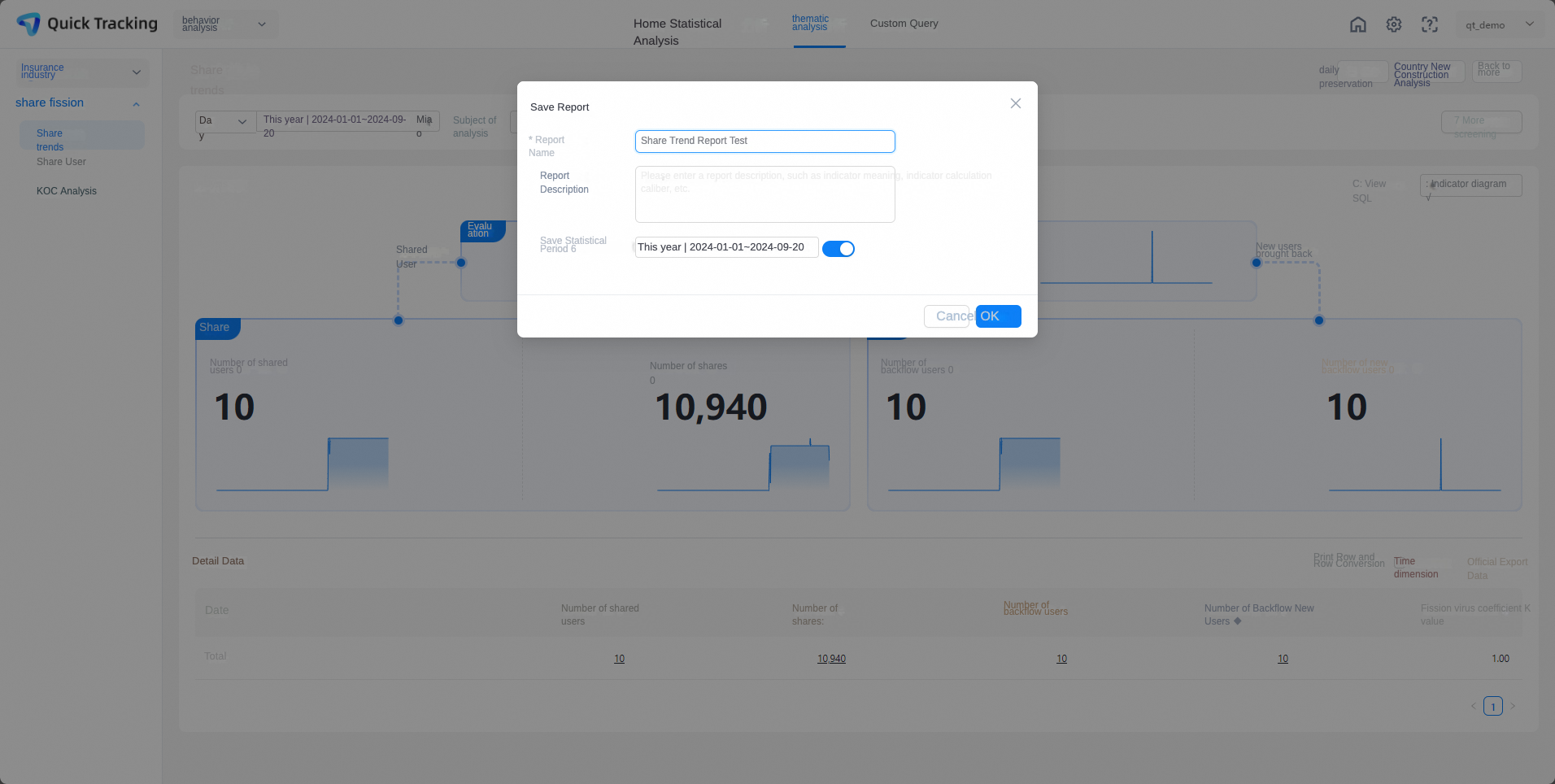This screenshot has width=1555, height=784.
Task: Click total Number of shared users value 10
Action: (x=619, y=659)
